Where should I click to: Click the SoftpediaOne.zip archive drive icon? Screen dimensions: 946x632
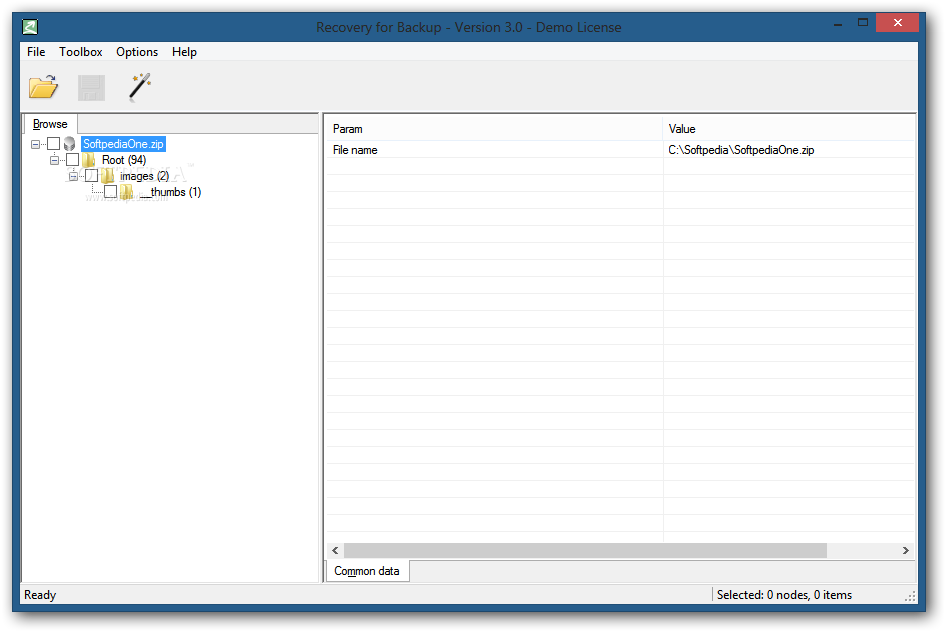tap(70, 144)
